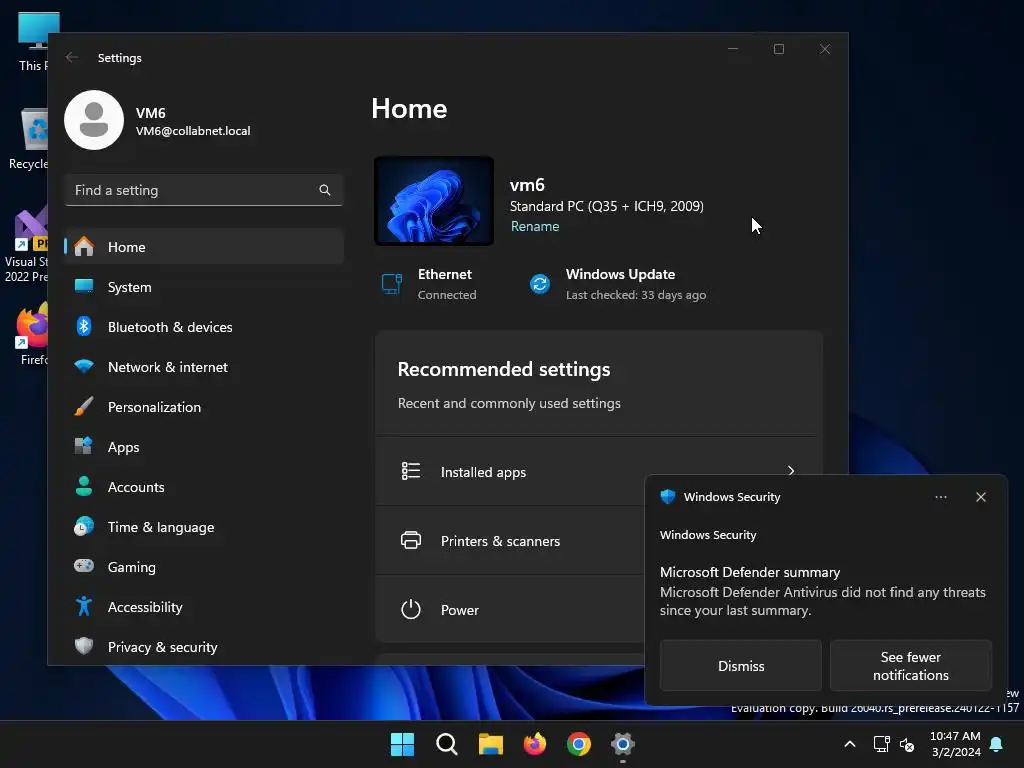
Task: Click the magnifier icon in search box
Action: click(x=325, y=190)
